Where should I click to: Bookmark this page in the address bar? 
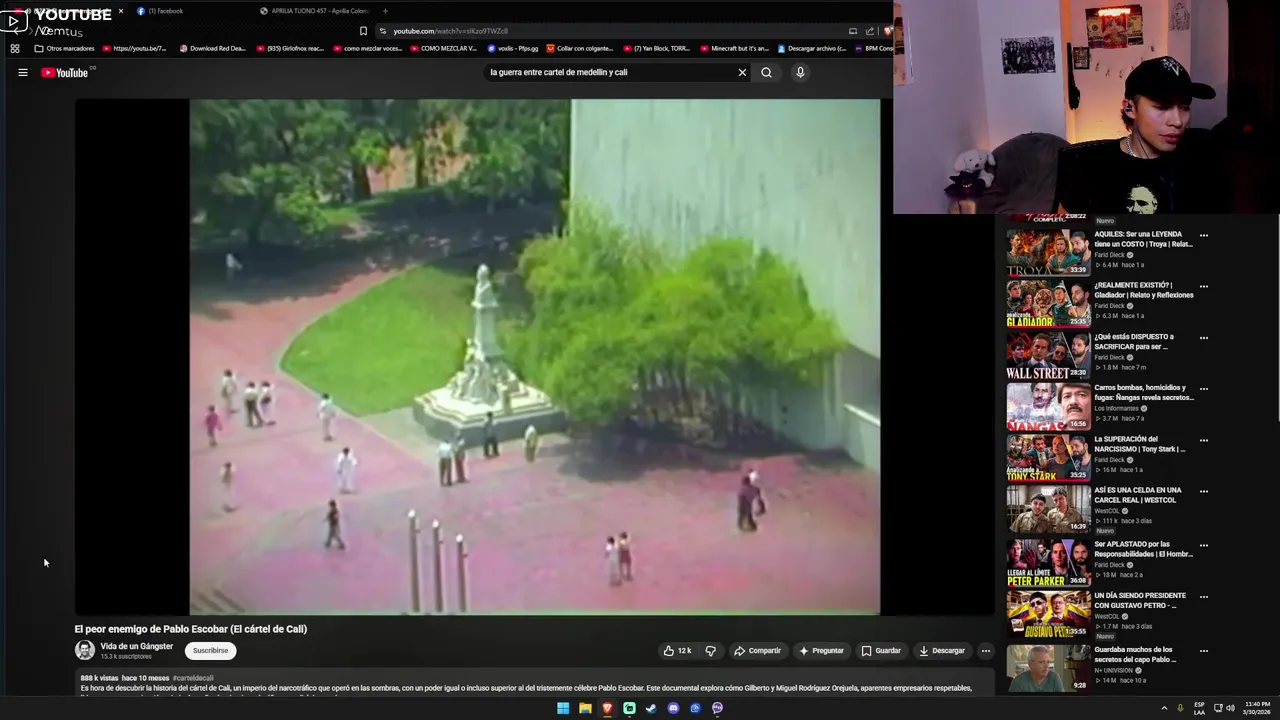tap(363, 31)
